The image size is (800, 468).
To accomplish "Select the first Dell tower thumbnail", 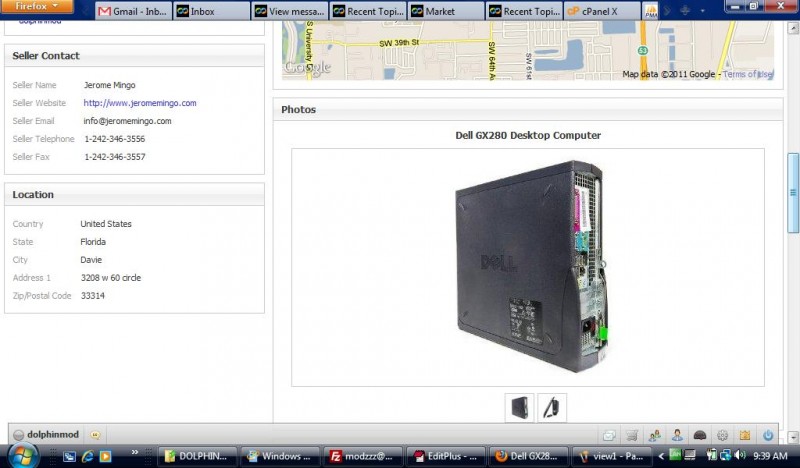I will [x=519, y=408].
